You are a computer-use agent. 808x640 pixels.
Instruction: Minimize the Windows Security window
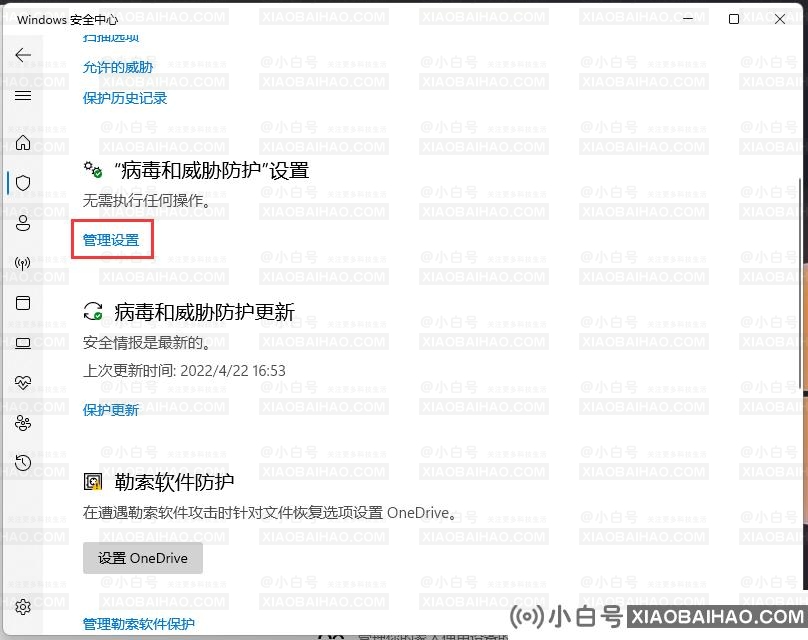[x=688, y=19]
